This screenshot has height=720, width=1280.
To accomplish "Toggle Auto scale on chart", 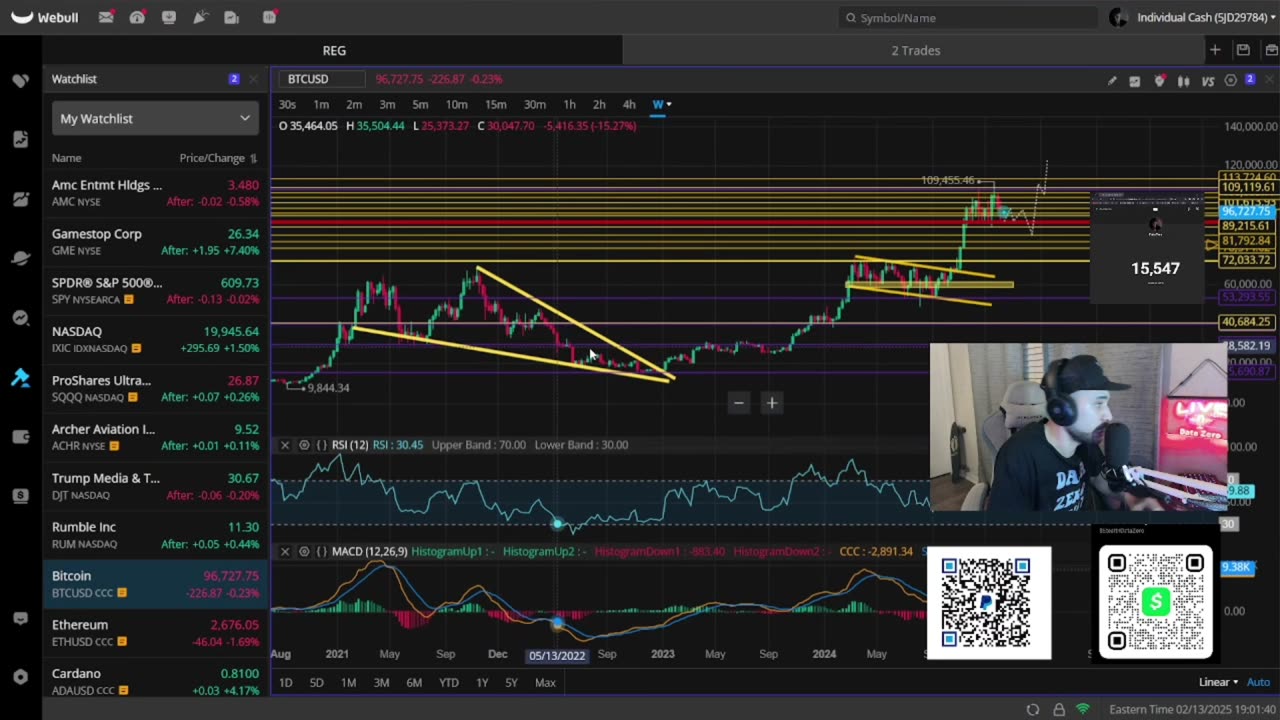I will tap(1259, 682).
